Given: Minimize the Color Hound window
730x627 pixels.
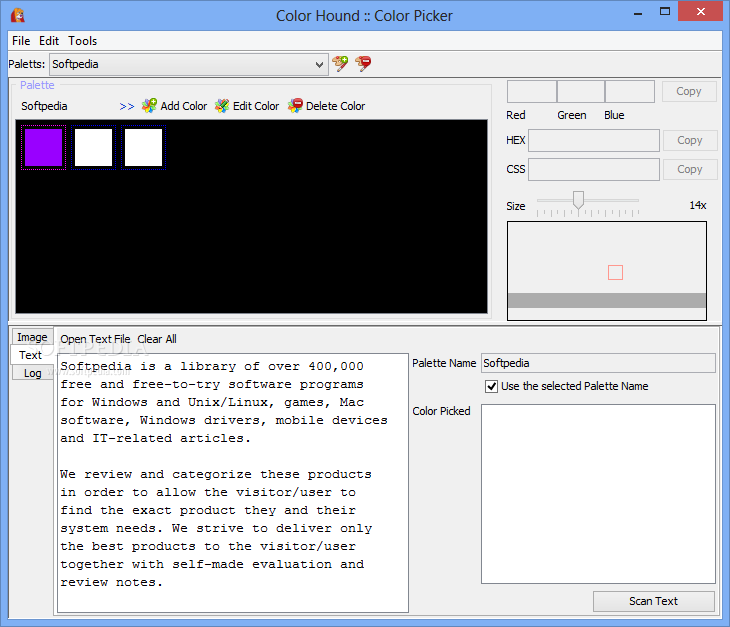Looking at the screenshot, I should (x=638, y=13).
